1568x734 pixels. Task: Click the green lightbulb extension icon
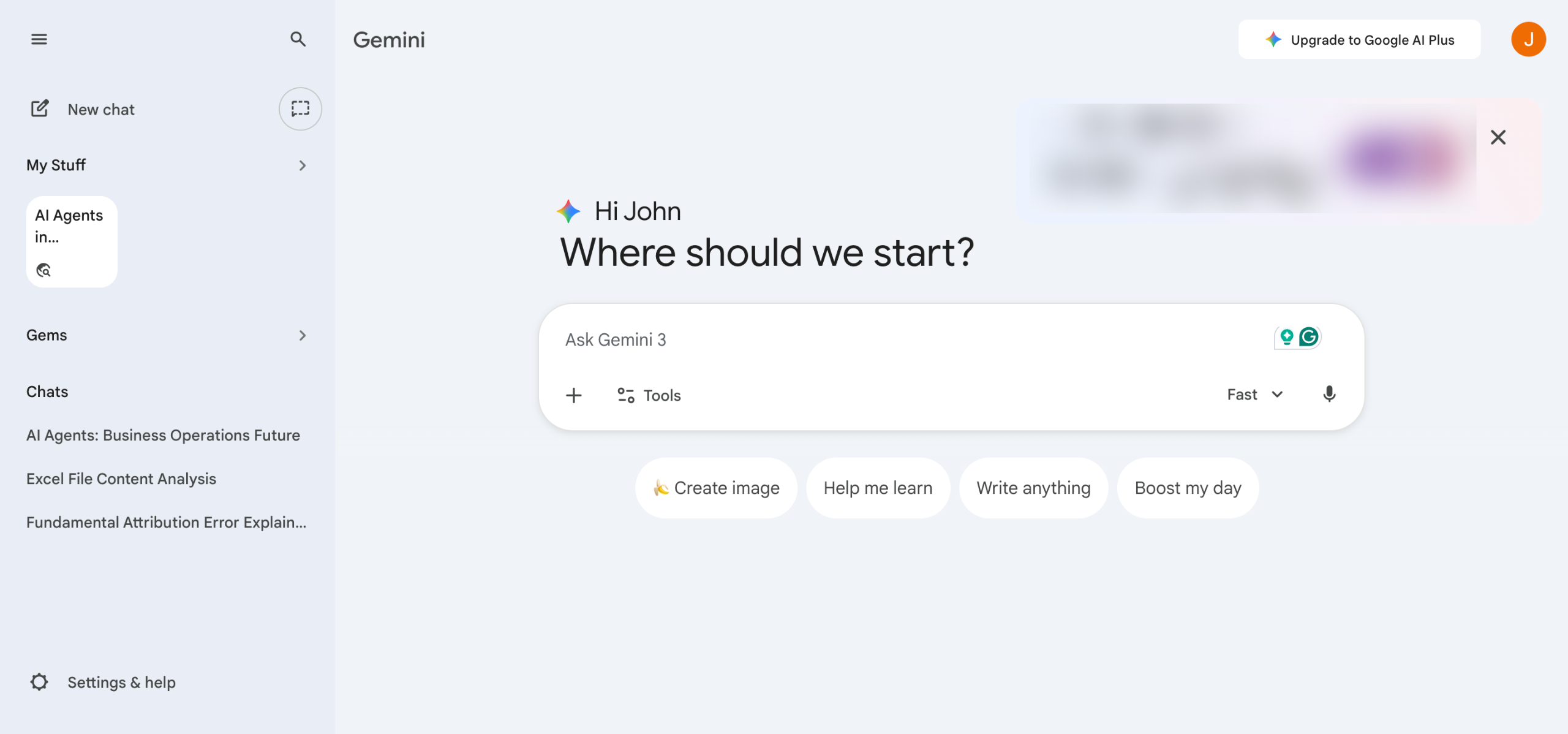pyautogui.click(x=1286, y=337)
